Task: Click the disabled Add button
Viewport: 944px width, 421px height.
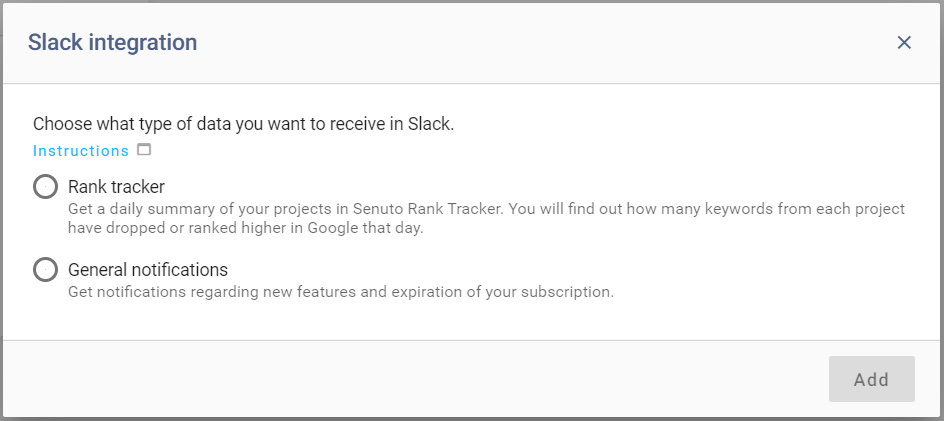Action: point(871,379)
